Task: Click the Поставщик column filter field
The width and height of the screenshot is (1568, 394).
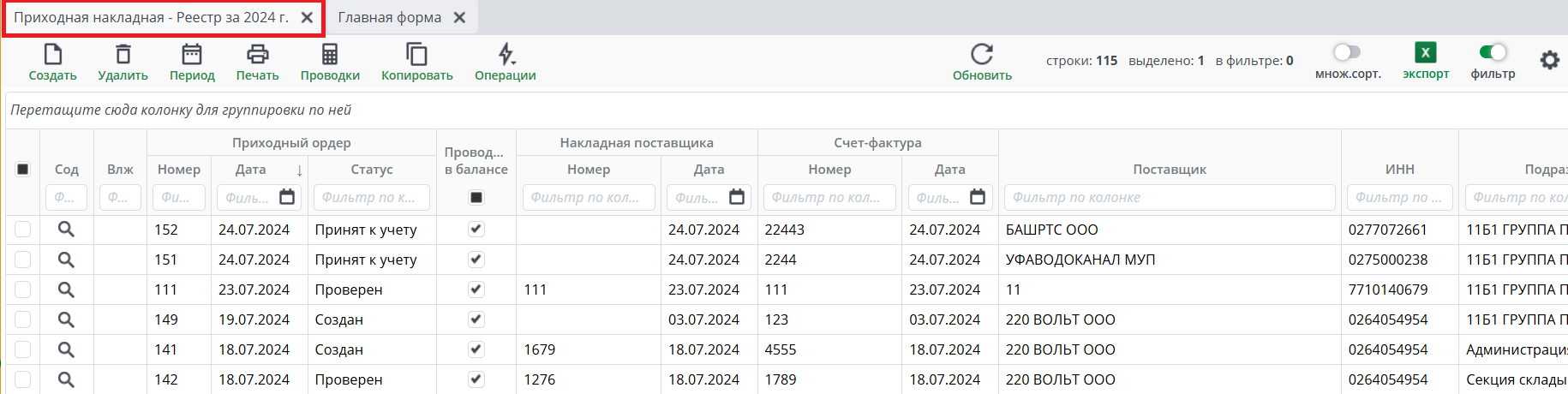Action: pyautogui.click(x=1169, y=197)
